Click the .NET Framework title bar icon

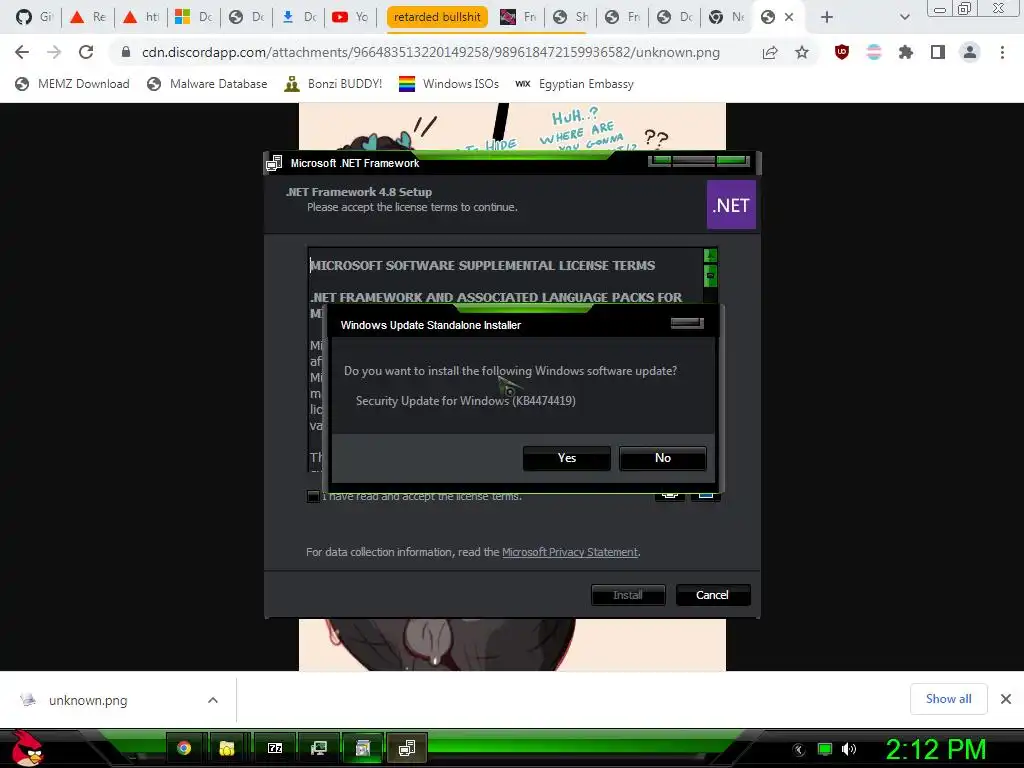coord(274,163)
